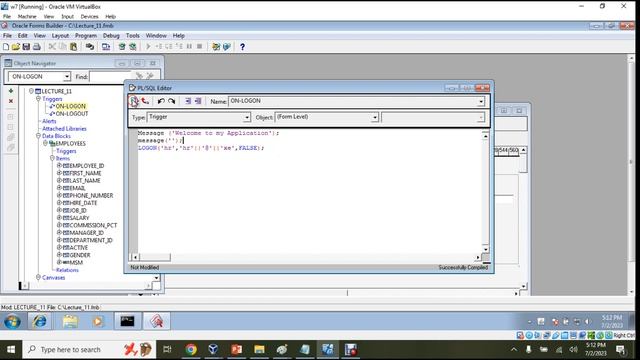The width and height of the screenshot is (640, 360).
Task: Click the Connect to database icon
Action: click(90, 47)
